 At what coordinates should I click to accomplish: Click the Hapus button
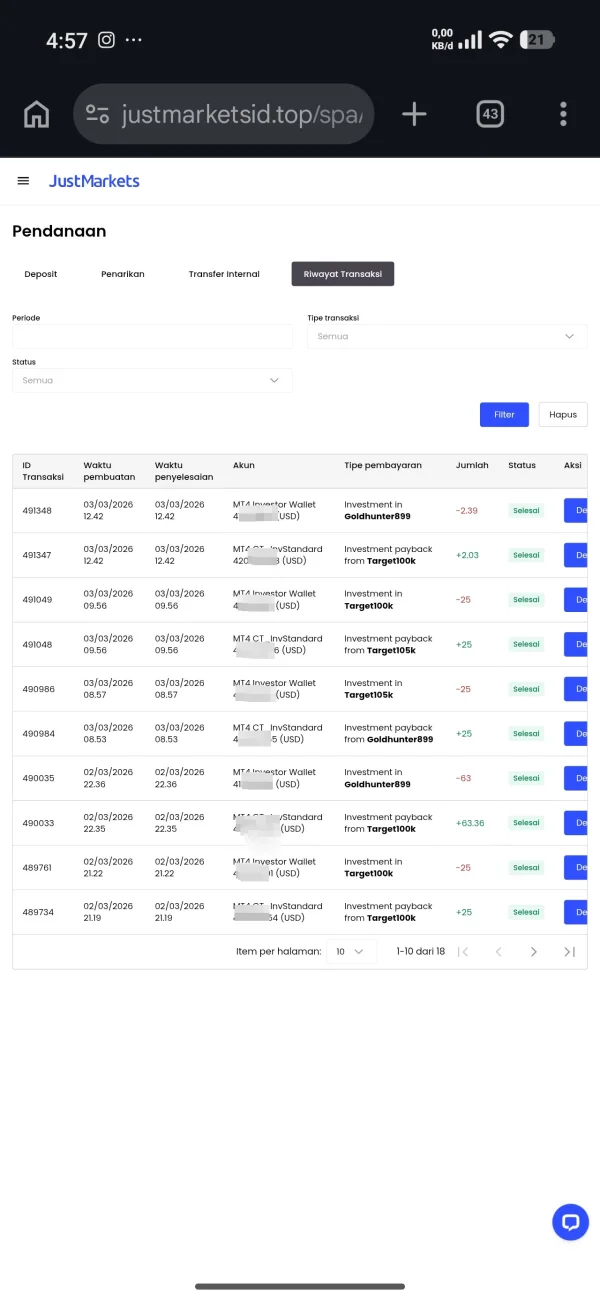point(563,414)
